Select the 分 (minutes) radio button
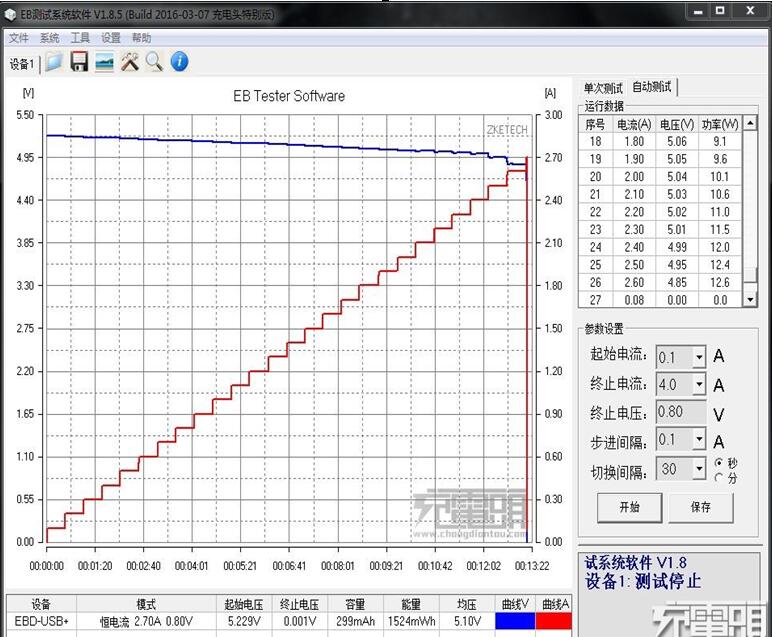Viewport: 772px width, 637px height. [x=719, y=478]
